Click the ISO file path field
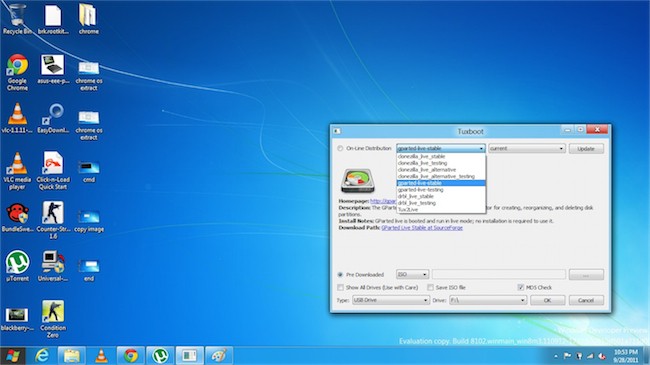 pos(499,275)
